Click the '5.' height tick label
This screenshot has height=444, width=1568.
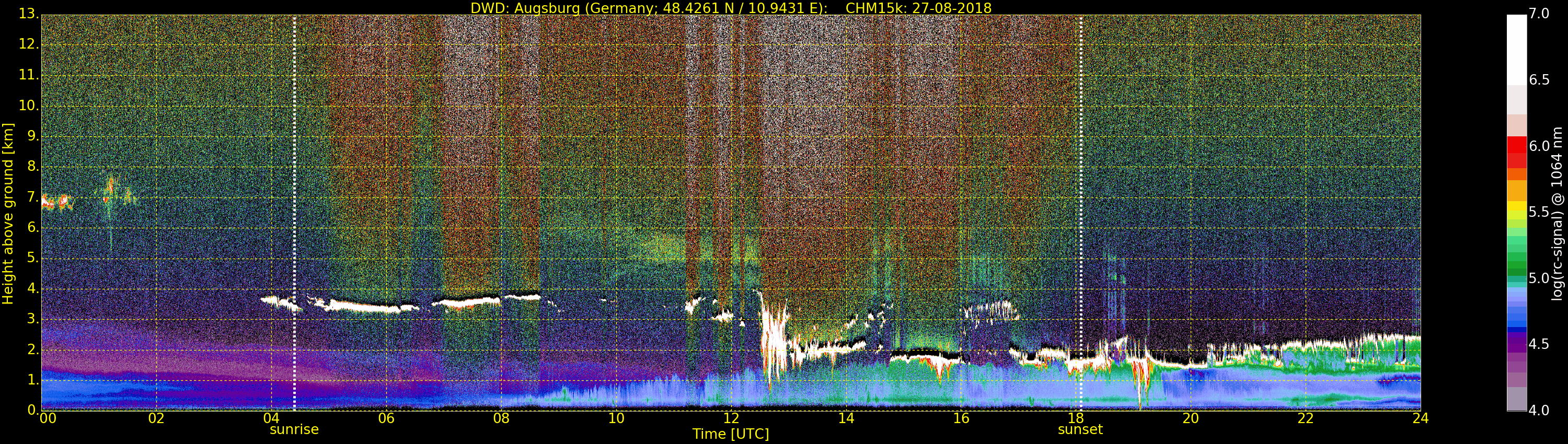pyautogui.click(x=33, y=258)
